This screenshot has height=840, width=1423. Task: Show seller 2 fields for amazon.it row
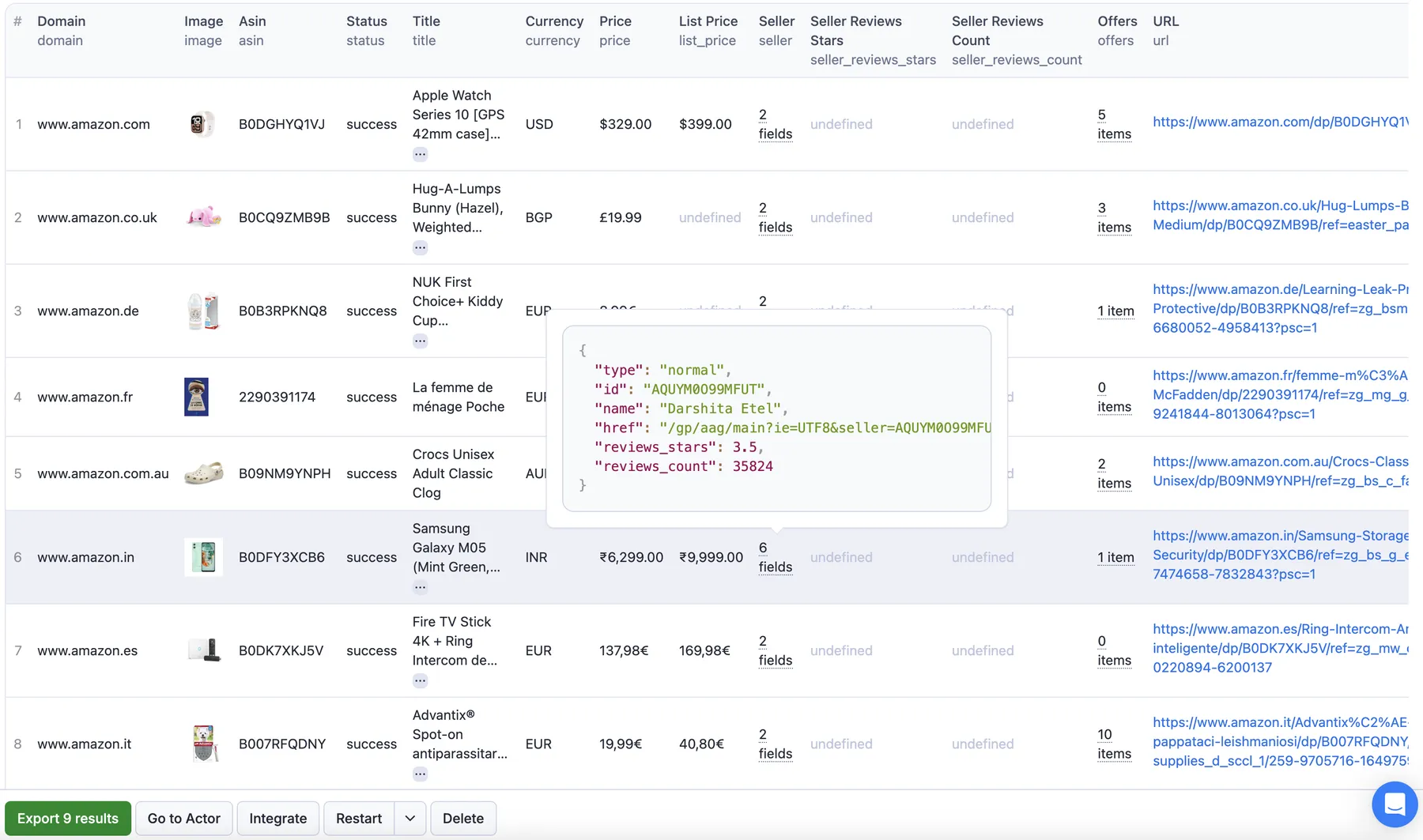[x=775, y=744]
